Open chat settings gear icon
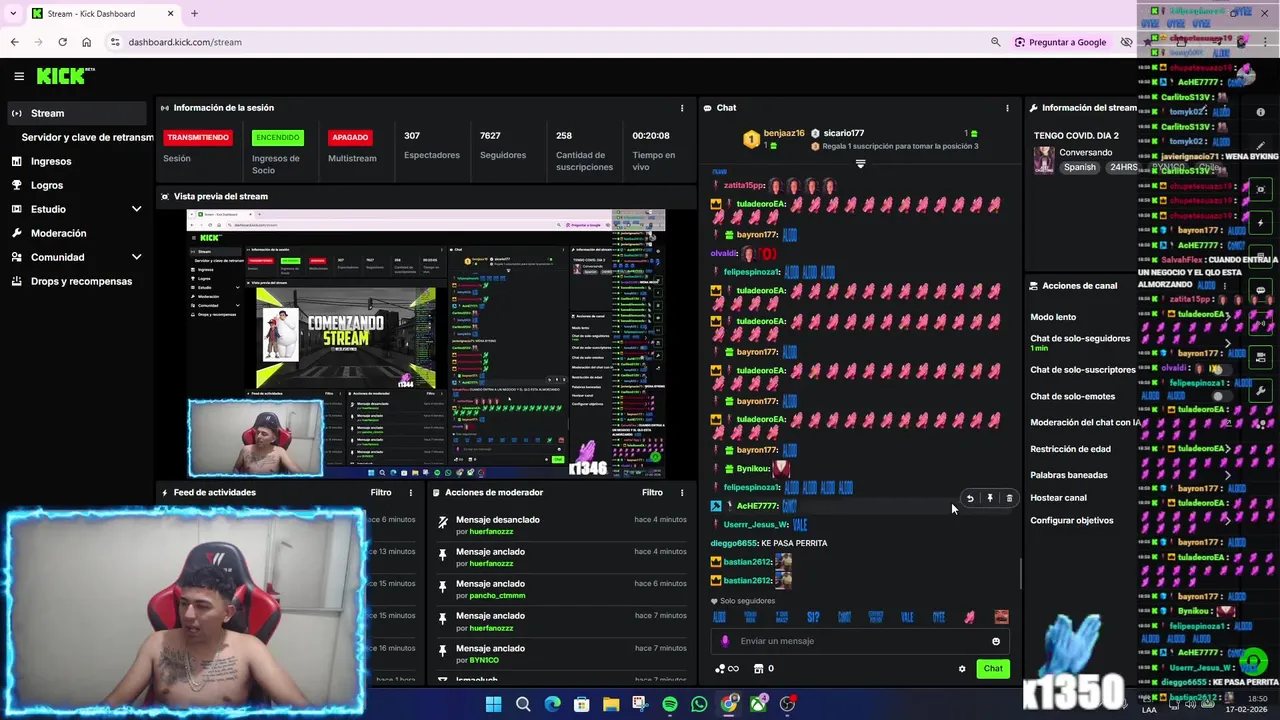 tap(962, 669)
